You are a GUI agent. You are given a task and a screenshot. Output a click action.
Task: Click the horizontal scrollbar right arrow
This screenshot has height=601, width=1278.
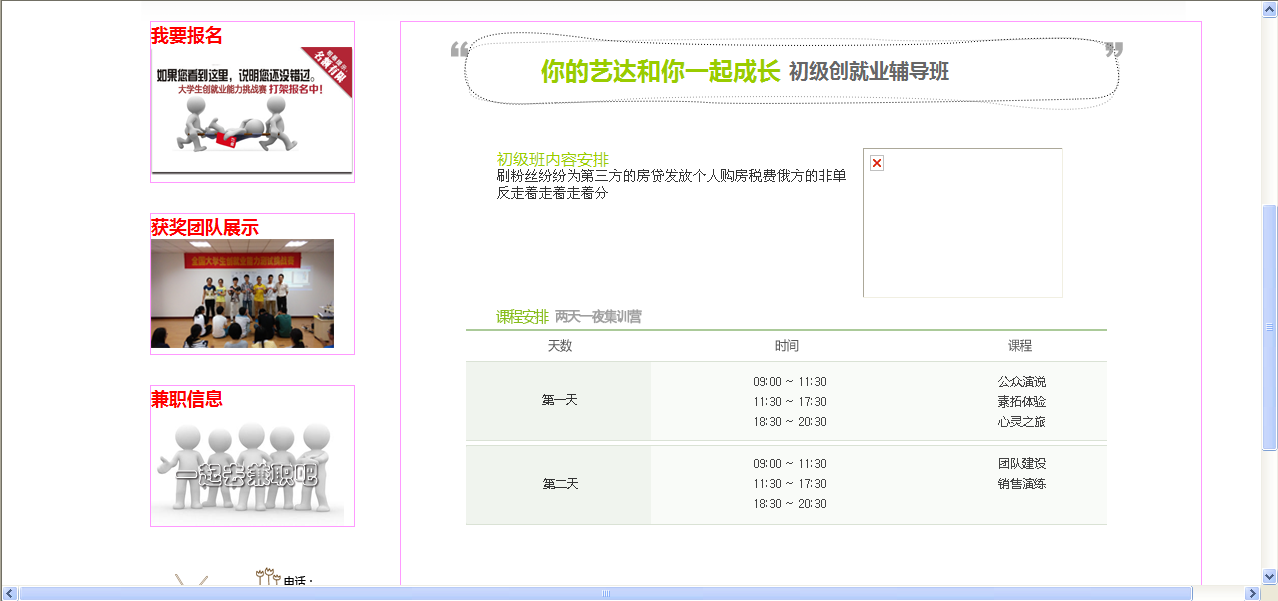click(1251, 593)
